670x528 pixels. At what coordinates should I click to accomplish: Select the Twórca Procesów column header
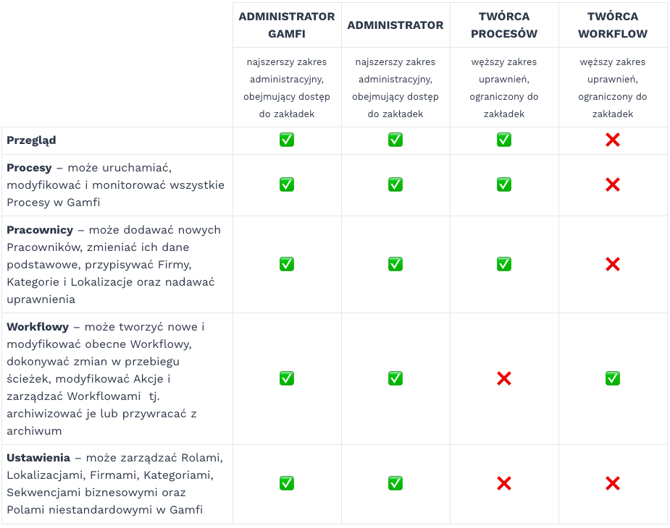pyautogui.click(x=504, y=25)
